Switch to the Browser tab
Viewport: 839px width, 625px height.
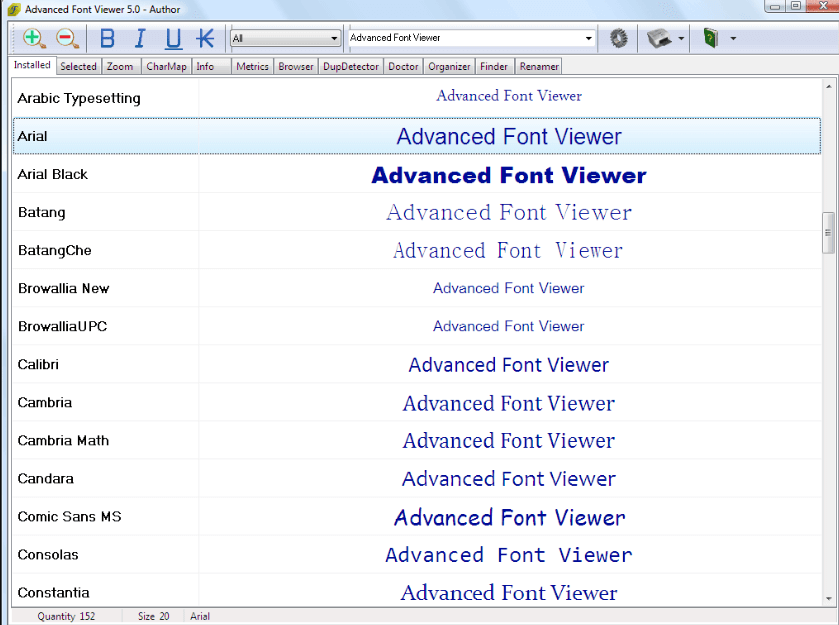(x=296, y=66)
